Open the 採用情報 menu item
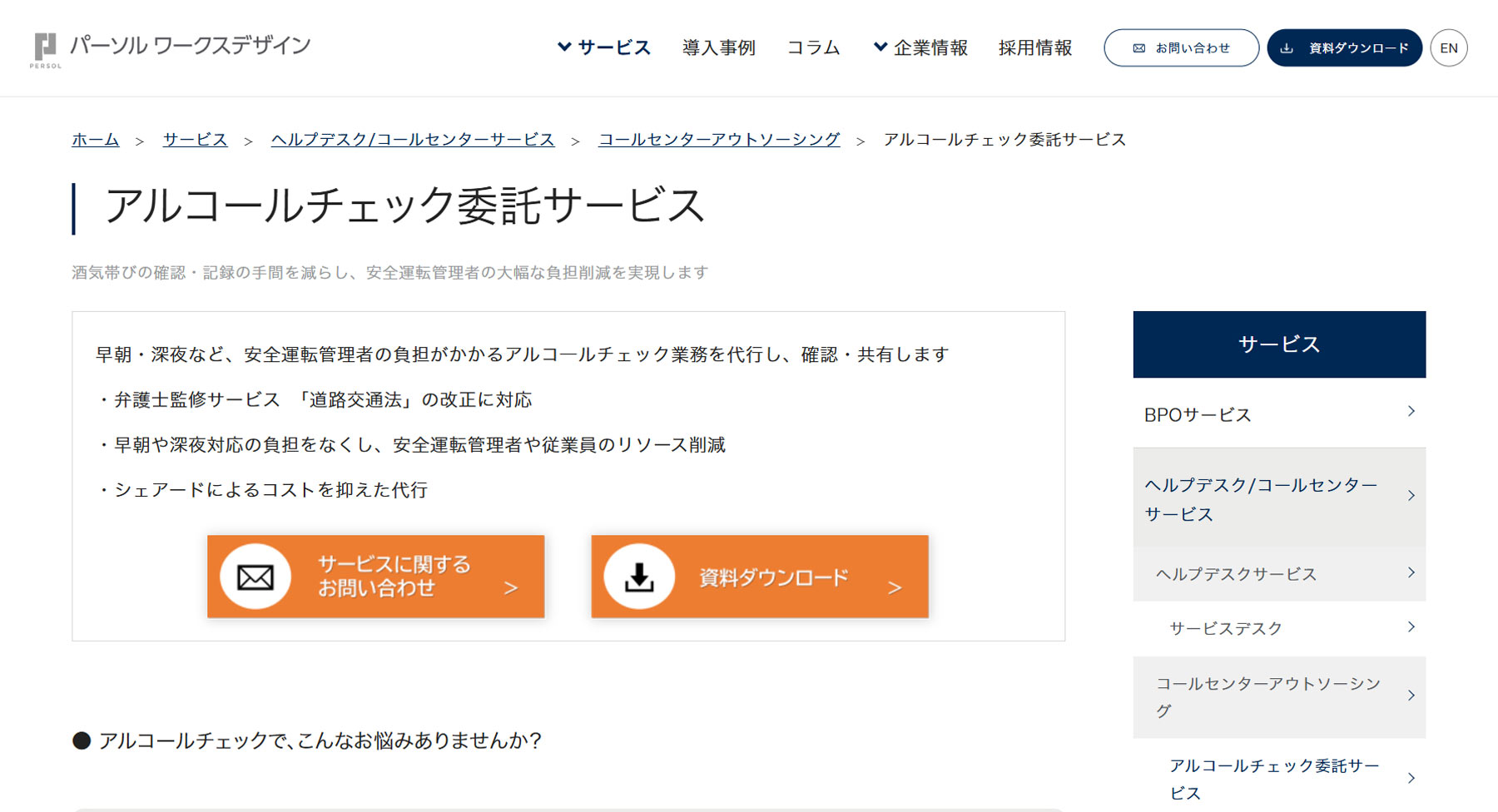Viewport: 1498px width, 812px height. pos(1035,47)
